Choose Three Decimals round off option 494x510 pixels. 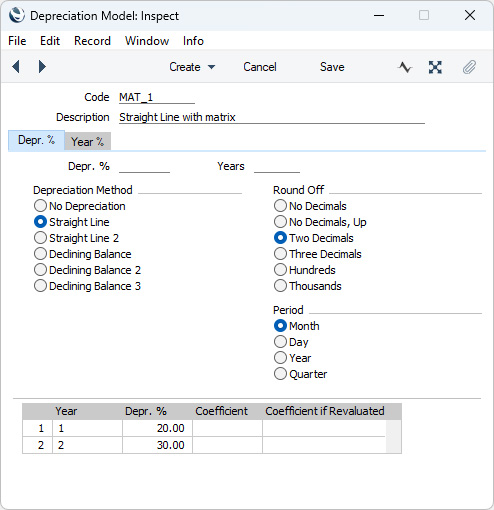pos(318,254)
